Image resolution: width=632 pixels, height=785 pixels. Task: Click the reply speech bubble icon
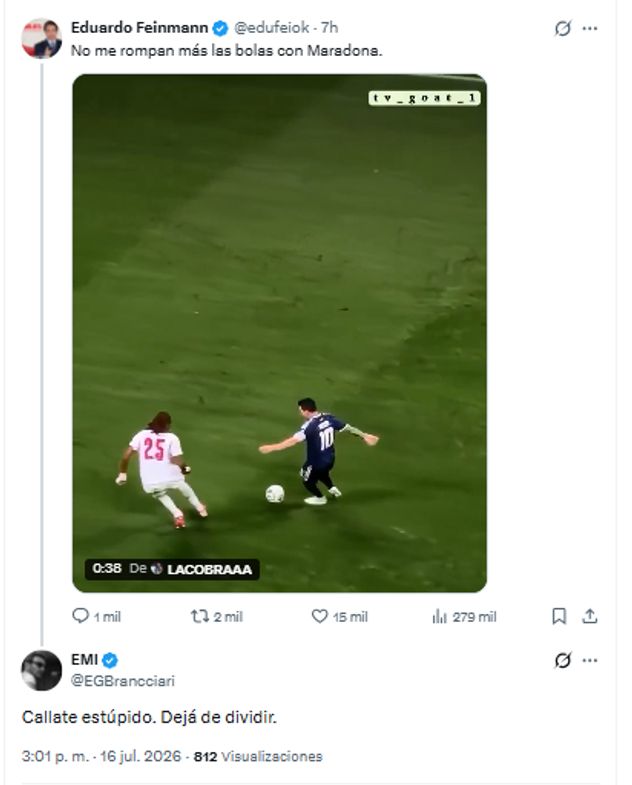point(81,616)
